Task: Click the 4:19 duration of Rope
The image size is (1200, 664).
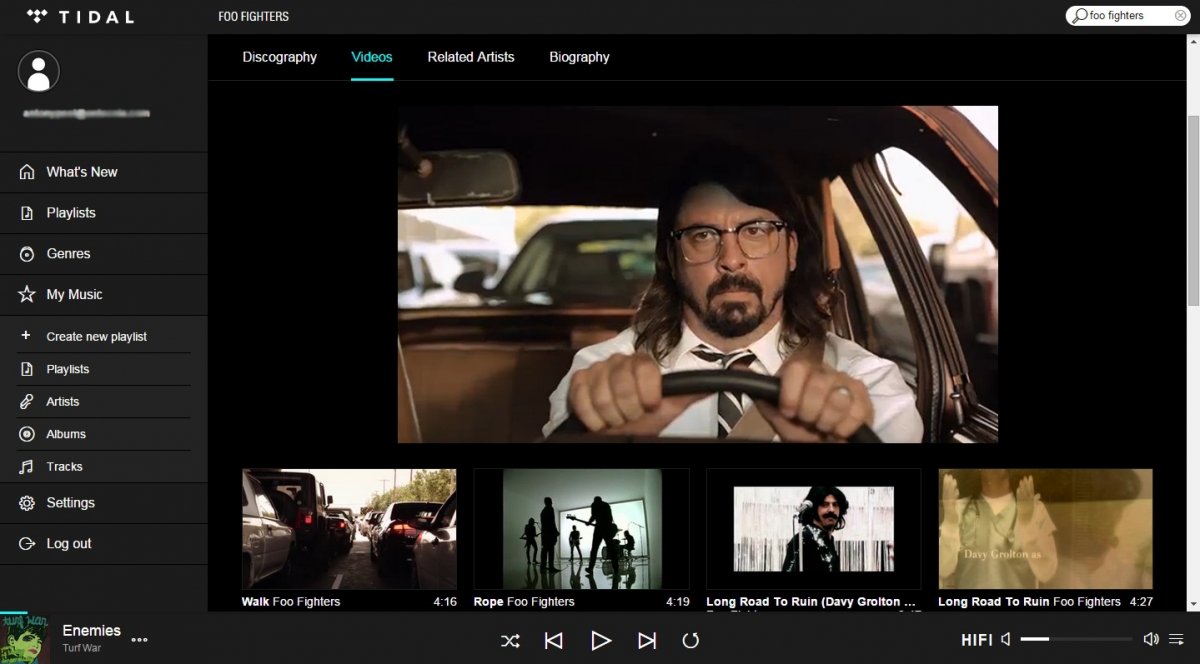Action: tap(677, 602)
